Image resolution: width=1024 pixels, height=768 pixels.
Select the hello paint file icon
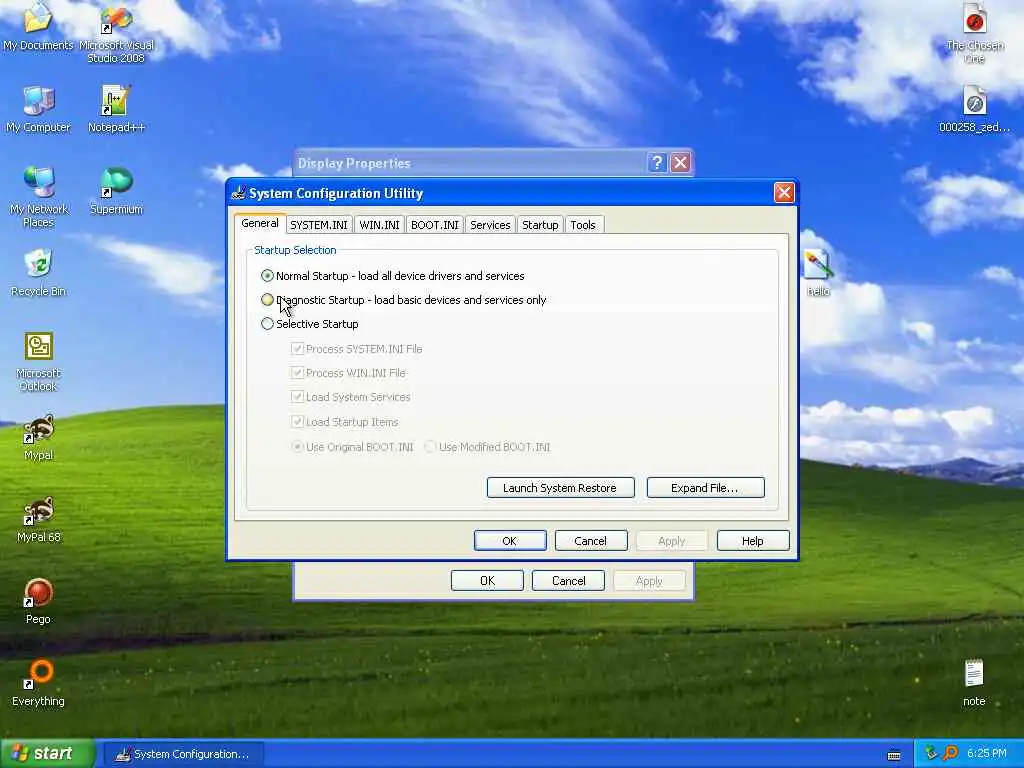click(818, 272)
